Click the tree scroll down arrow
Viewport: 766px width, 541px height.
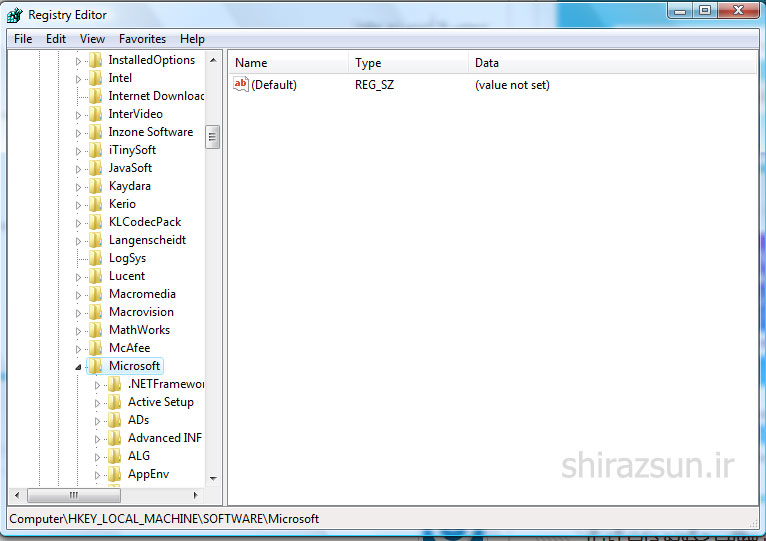(x=213, y=478)
